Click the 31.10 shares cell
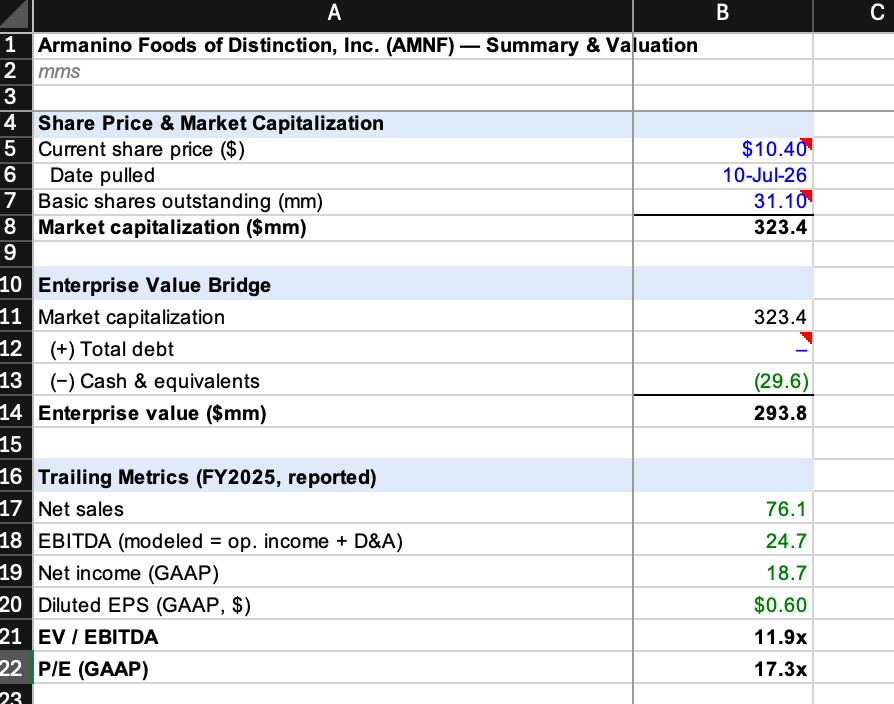 [723, 201]
